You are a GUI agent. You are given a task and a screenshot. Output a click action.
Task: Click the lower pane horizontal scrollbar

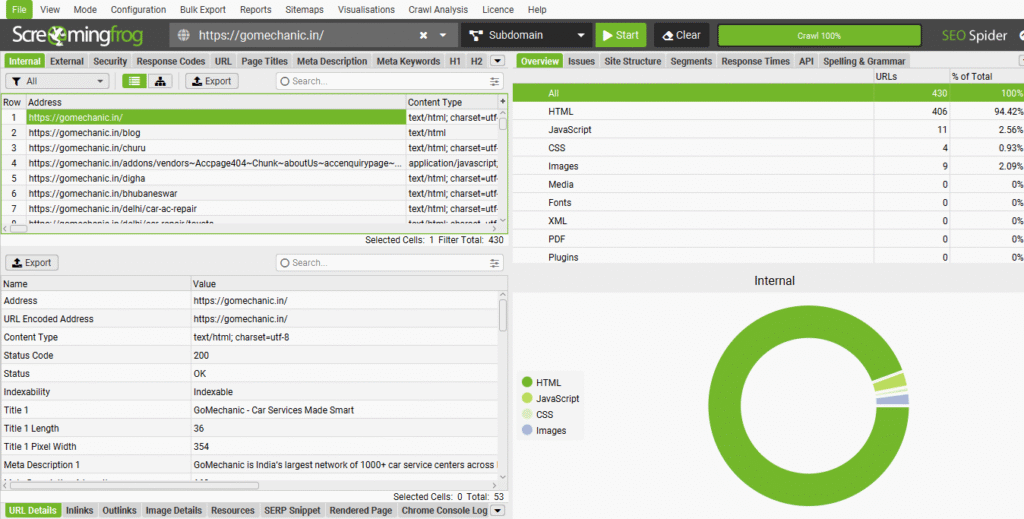(134, 485)
